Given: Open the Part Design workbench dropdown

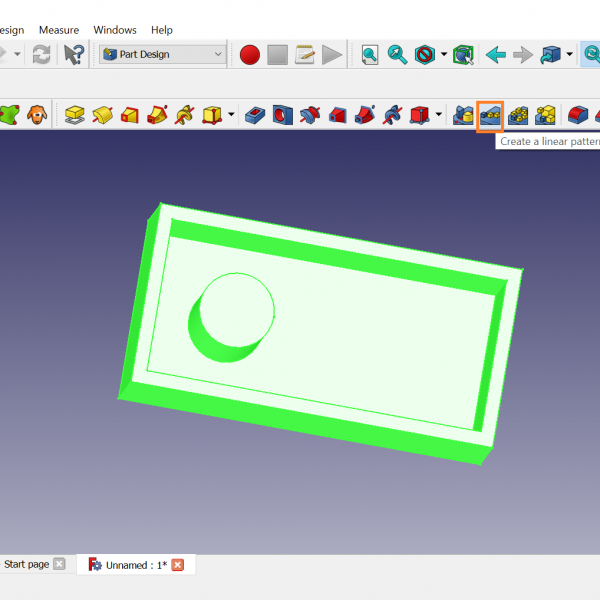Looking at the screenshot, I should [x=163, y=55].
